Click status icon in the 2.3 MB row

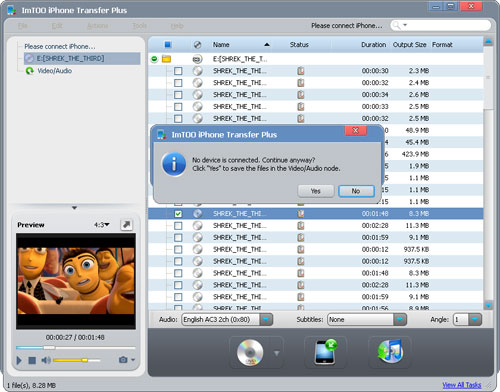point(301,71)
